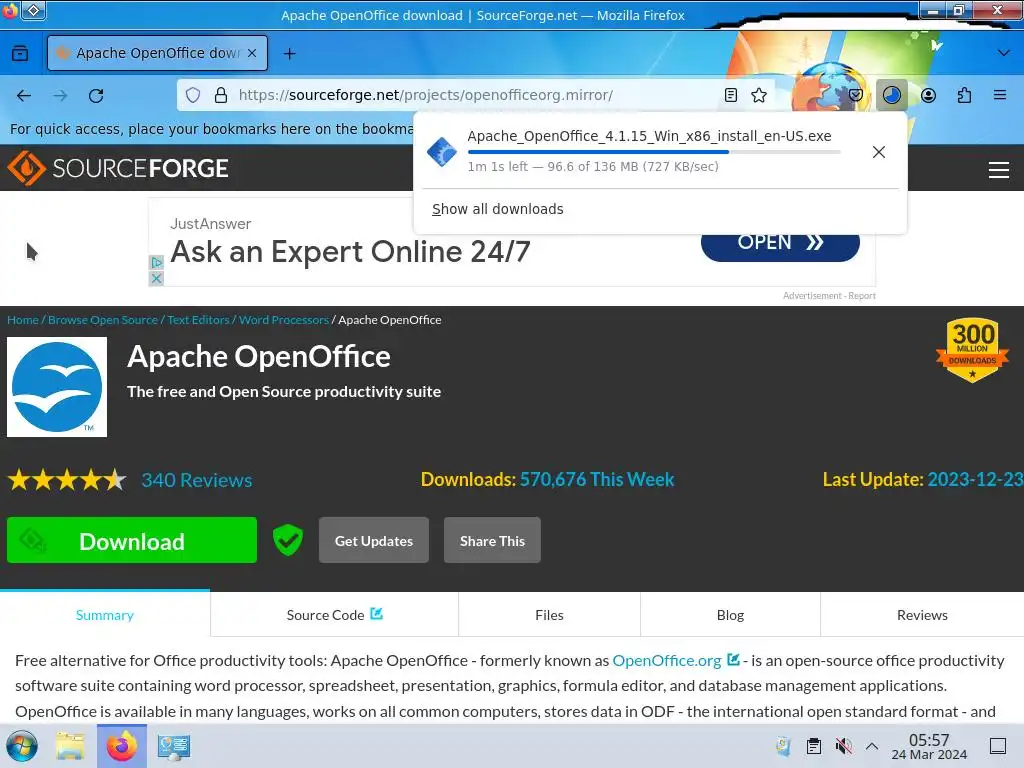Open the network computer taskbar icon
This screenshot has width=1024, height=768.
click(174, 746)
